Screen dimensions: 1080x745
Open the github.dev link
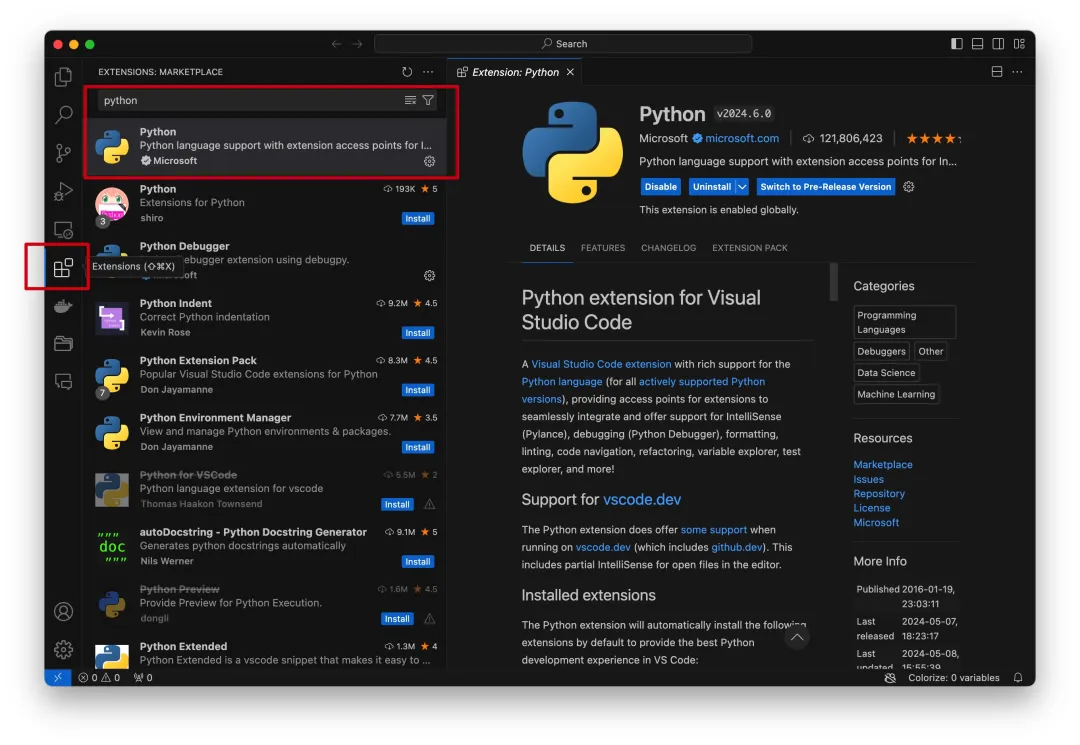coord(736,547)
